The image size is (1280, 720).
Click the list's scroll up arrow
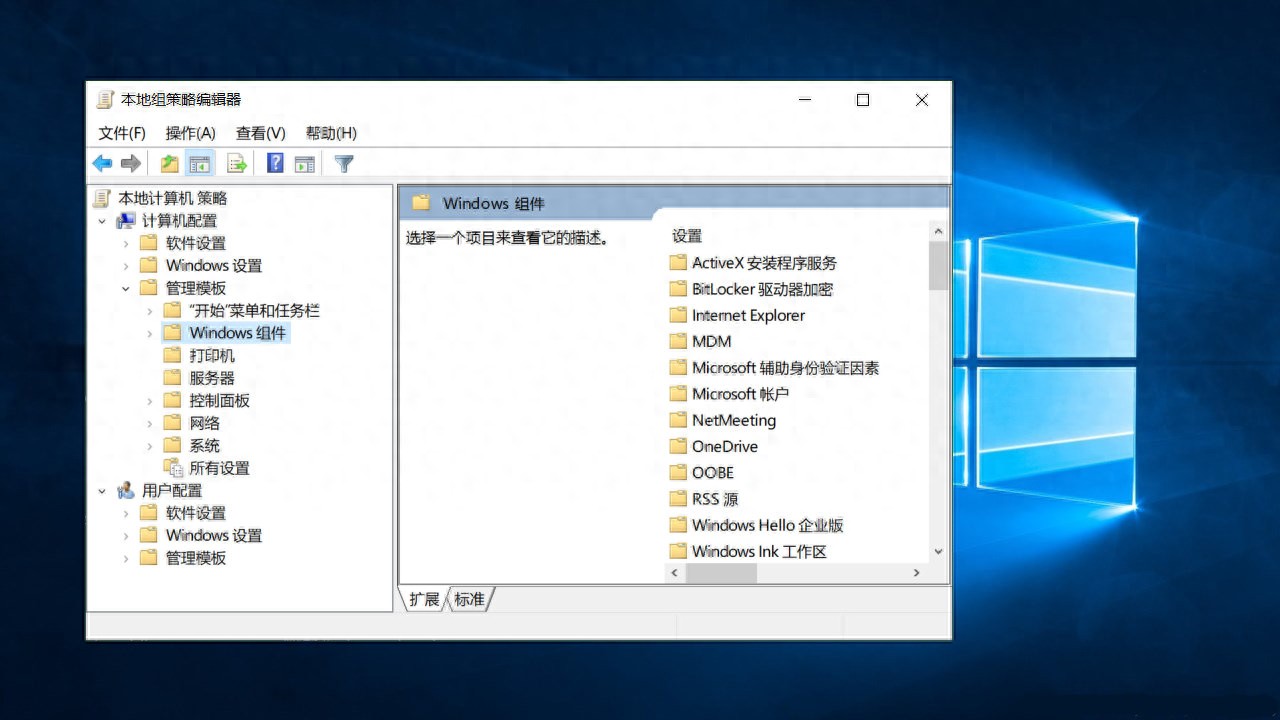(938, 232)
